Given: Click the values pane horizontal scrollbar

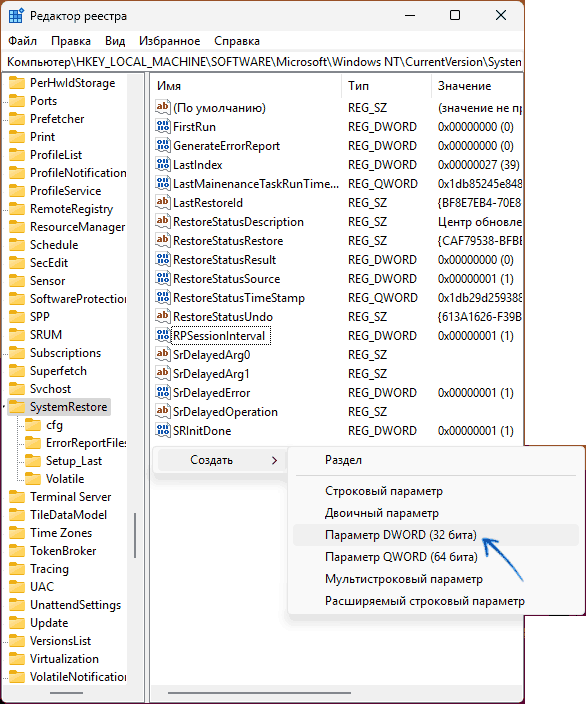Looking at the screenshot, I should pyautogui.click(x=260, y=693).
